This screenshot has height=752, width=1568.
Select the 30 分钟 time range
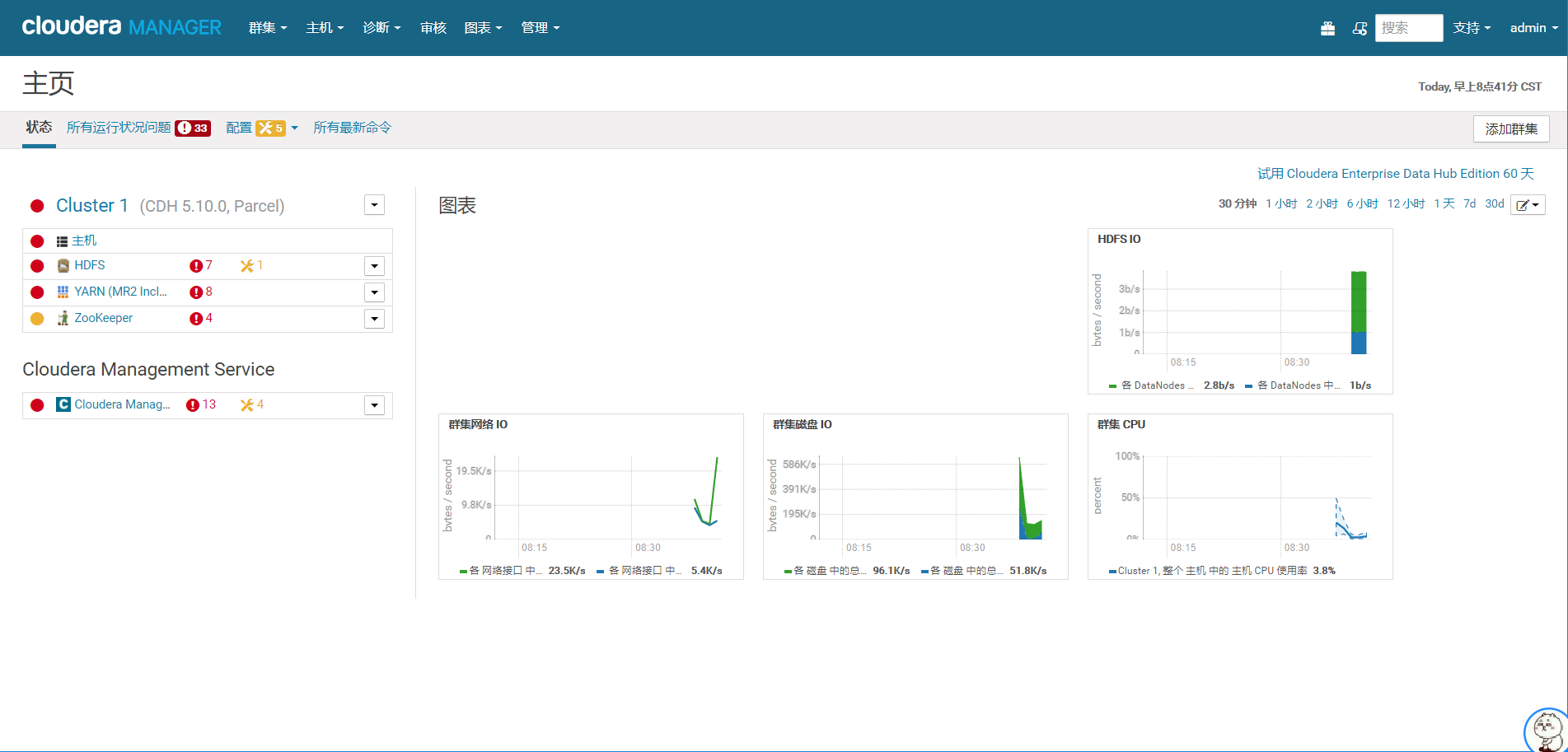point(1238,203)
